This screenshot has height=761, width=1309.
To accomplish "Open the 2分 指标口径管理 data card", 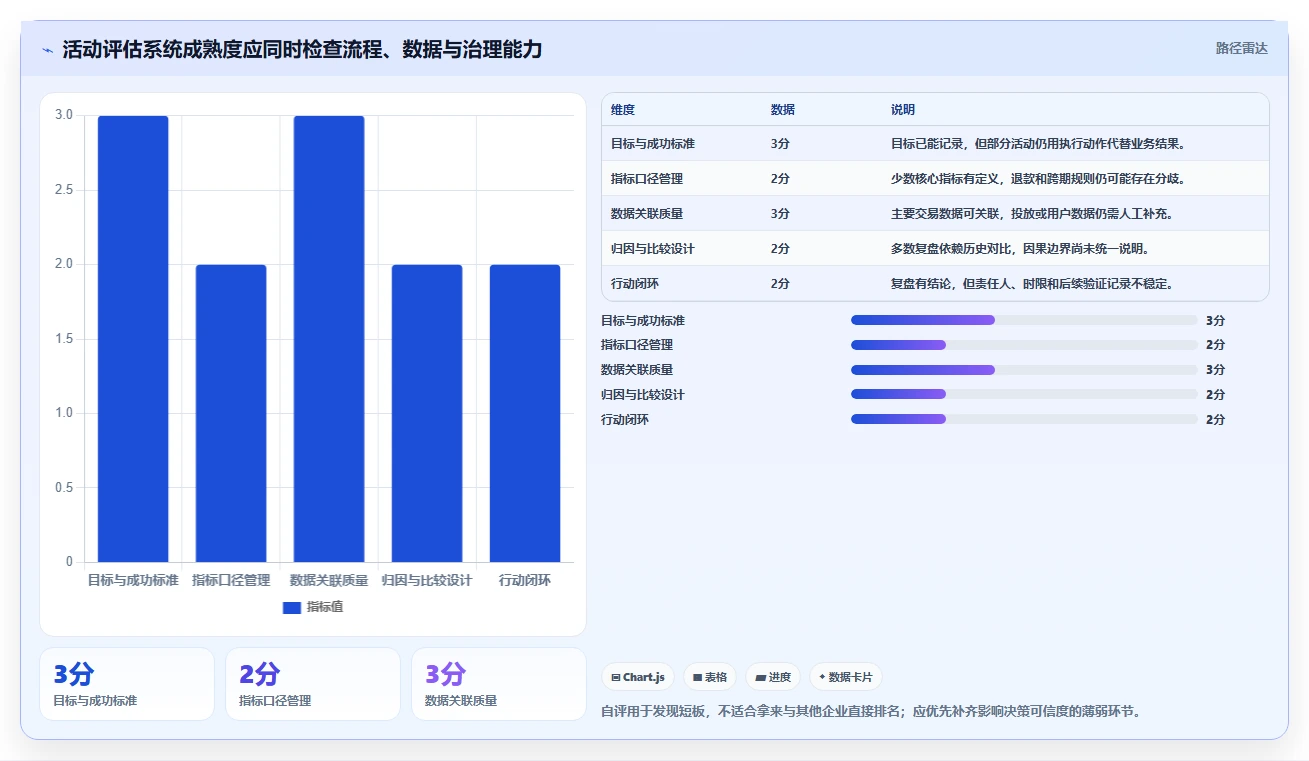I will pyautogui.click(x=313, y=684).
